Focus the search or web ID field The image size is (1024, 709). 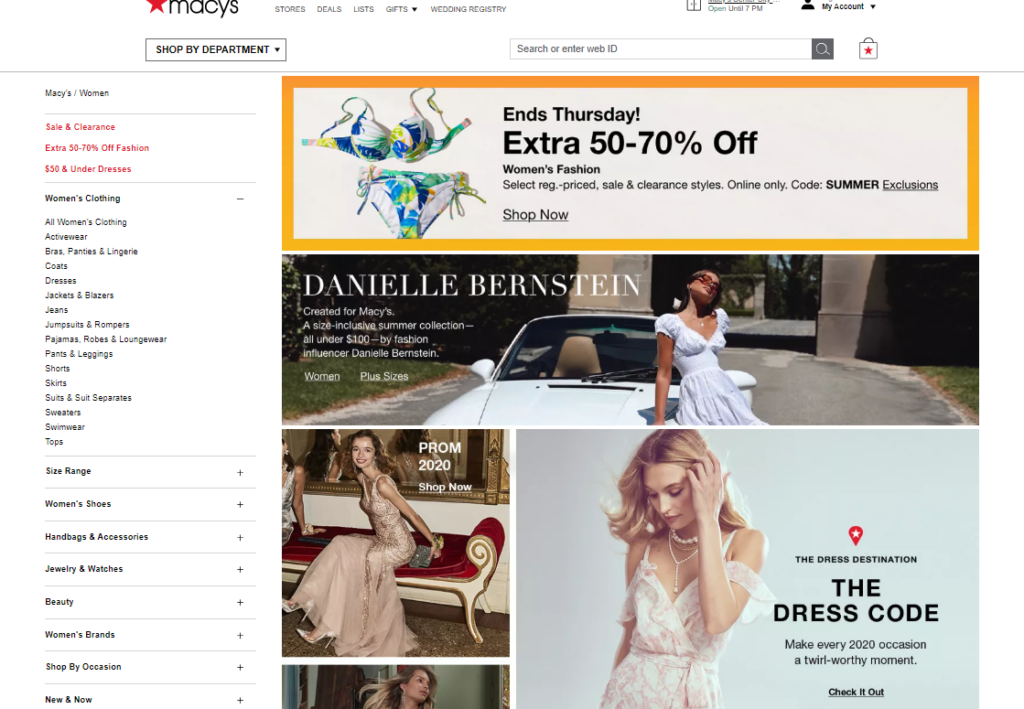click(x=660, y=49)
